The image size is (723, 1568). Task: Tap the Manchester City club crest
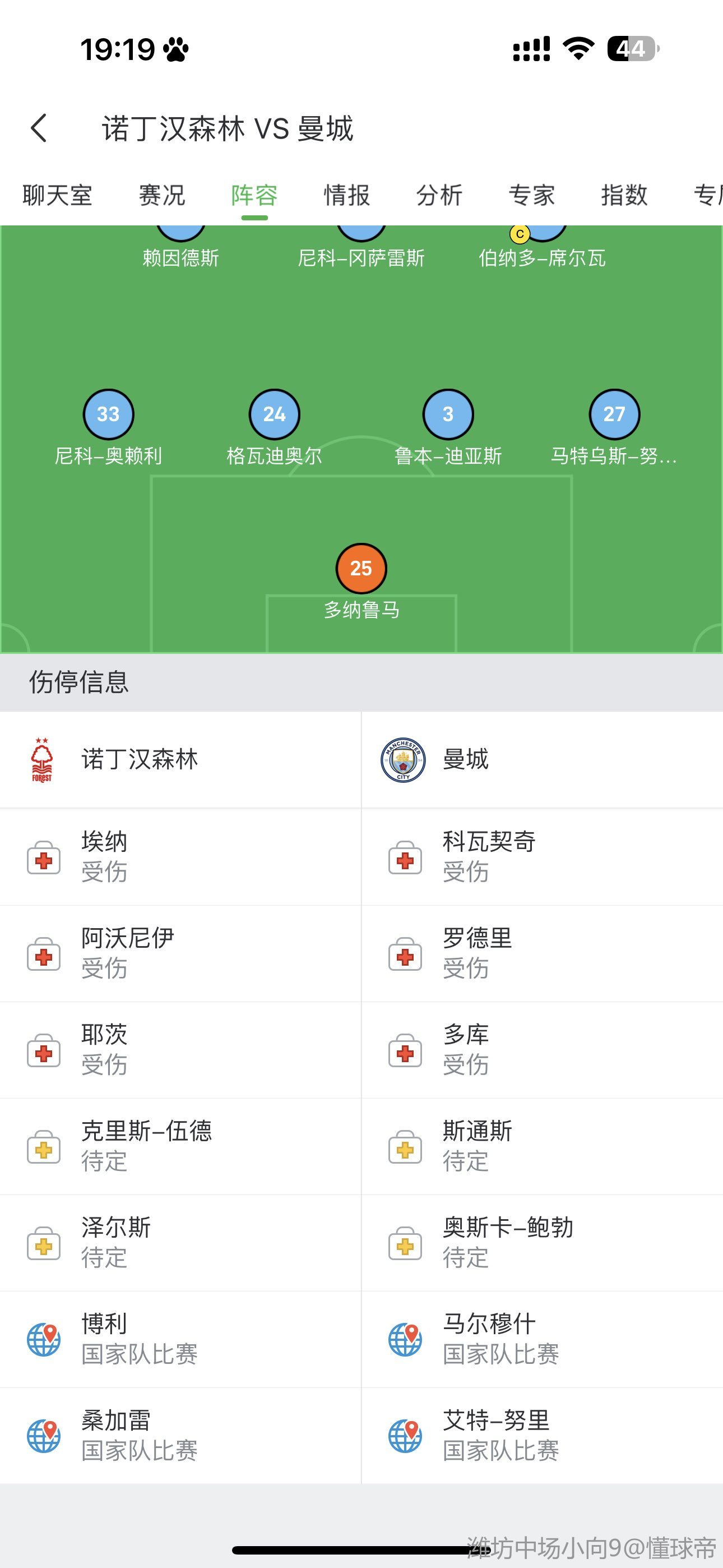click(403, 760)
